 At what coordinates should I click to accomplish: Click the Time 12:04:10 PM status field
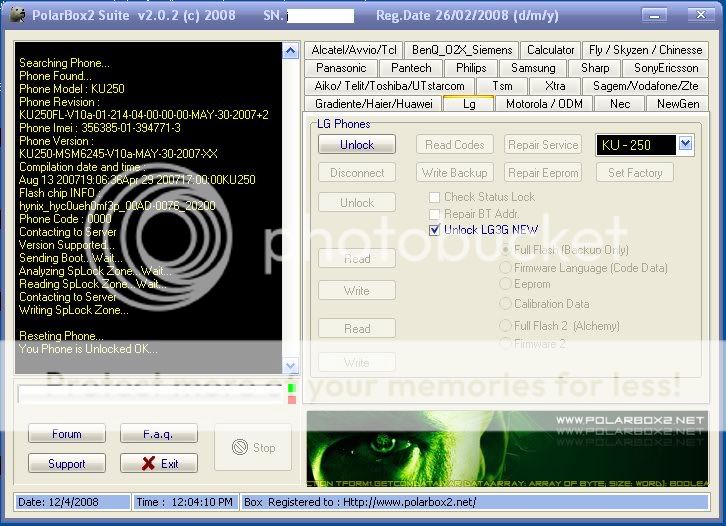(186, 502)
